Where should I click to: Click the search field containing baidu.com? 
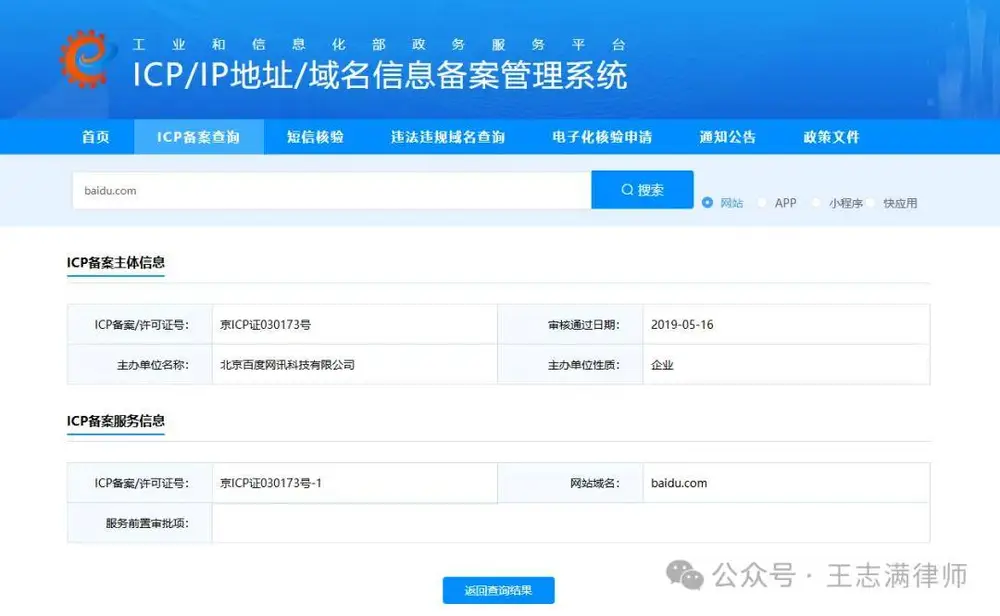tap(332, 190)
